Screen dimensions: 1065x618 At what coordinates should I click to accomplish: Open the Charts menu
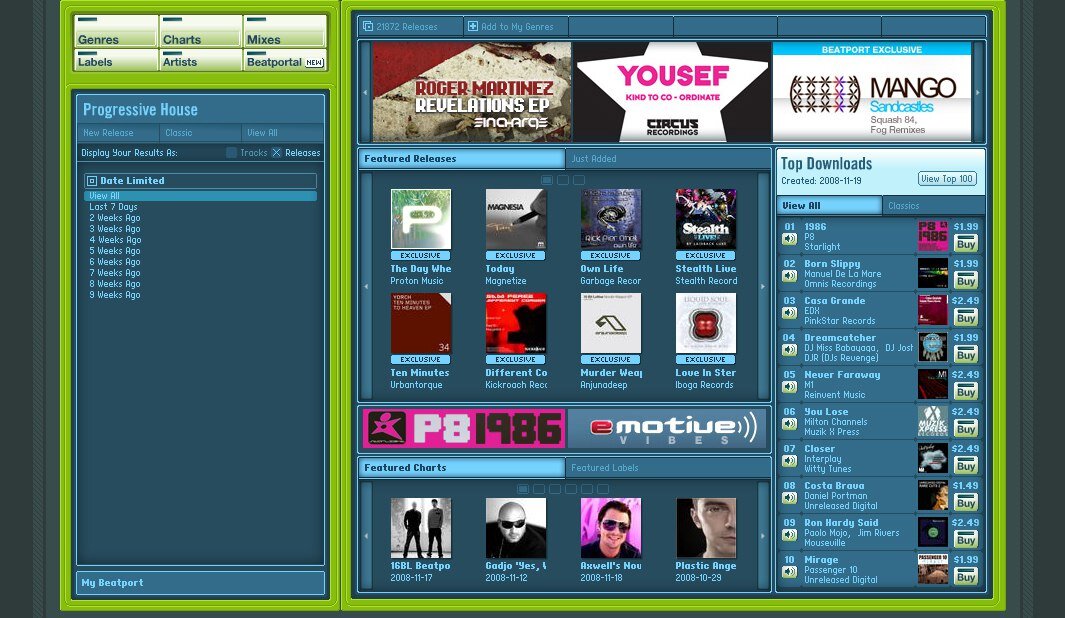pos(200,32)
